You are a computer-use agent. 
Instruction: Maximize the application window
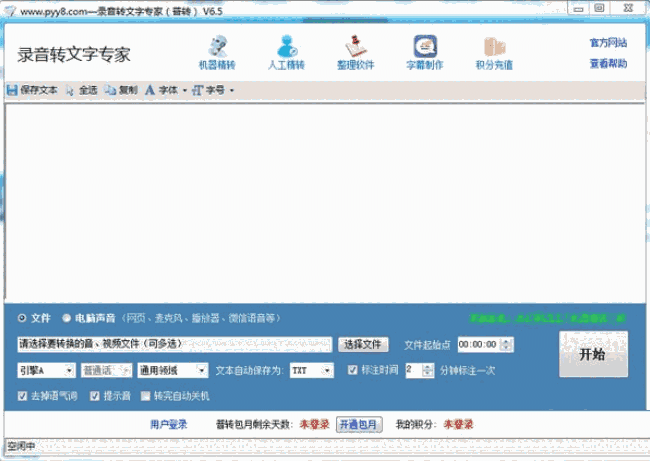click(599, 8)
